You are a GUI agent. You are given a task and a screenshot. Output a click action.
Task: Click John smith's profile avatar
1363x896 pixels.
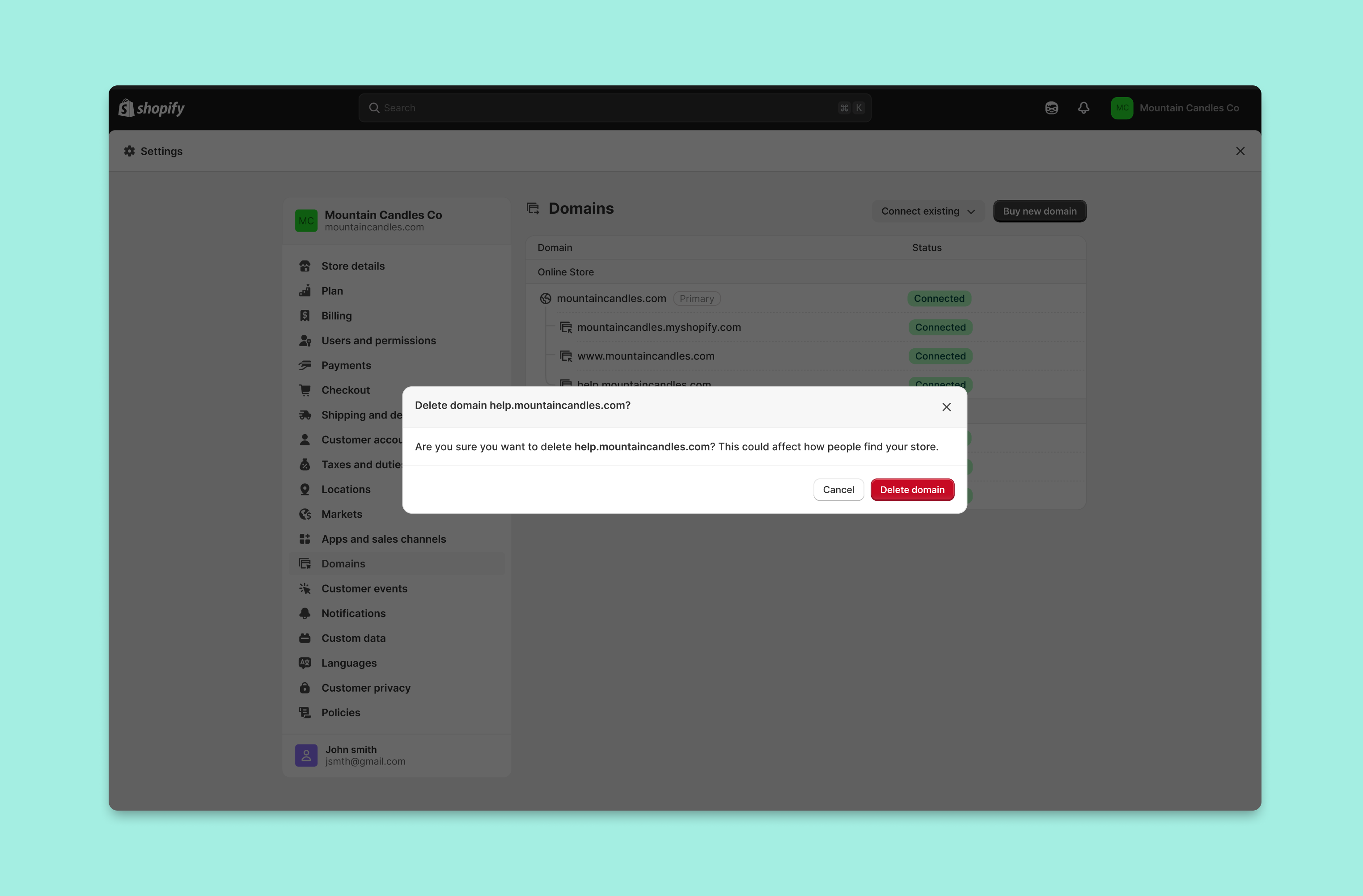click(x=306, y=755)
